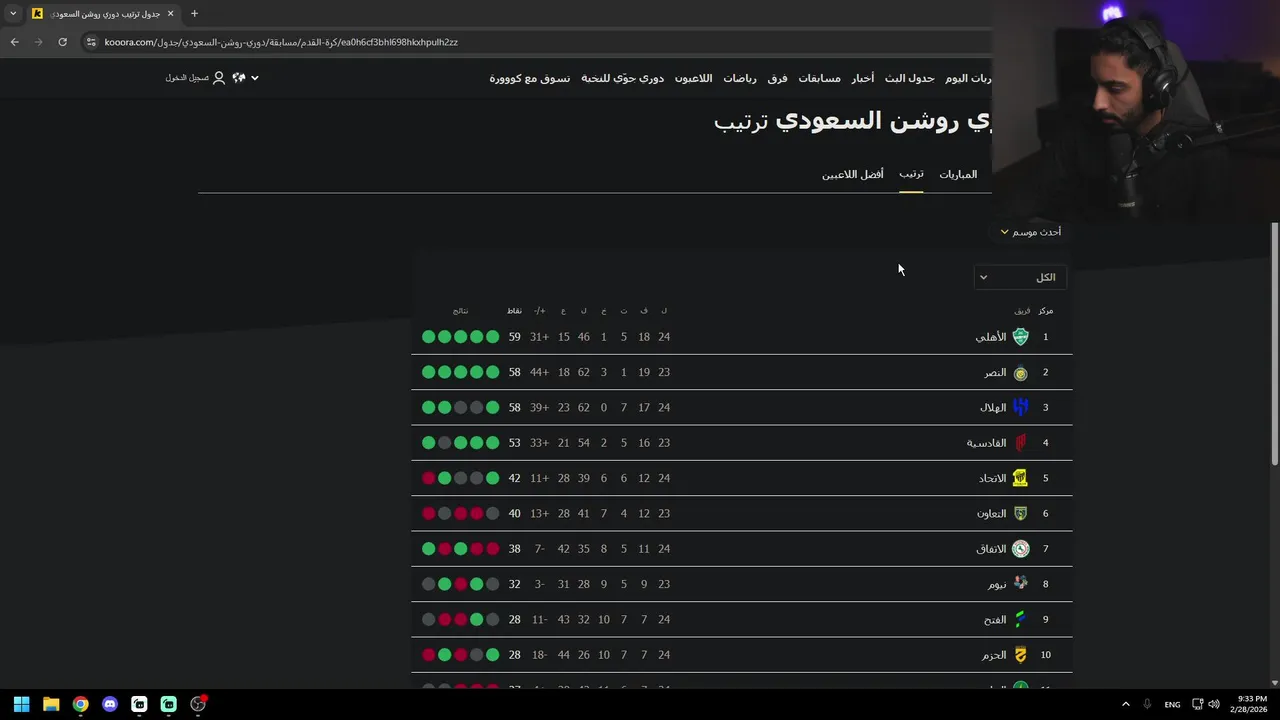1280x720 pixels.
Task: Click the 59 points value for الأهلي
Action: (514, 337)
